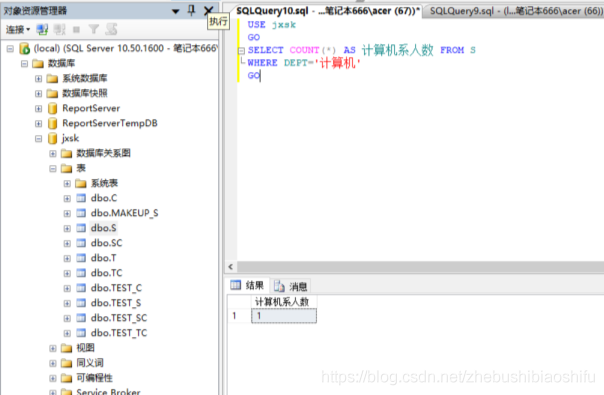Place cursor after the final GO line

[261, 76]
